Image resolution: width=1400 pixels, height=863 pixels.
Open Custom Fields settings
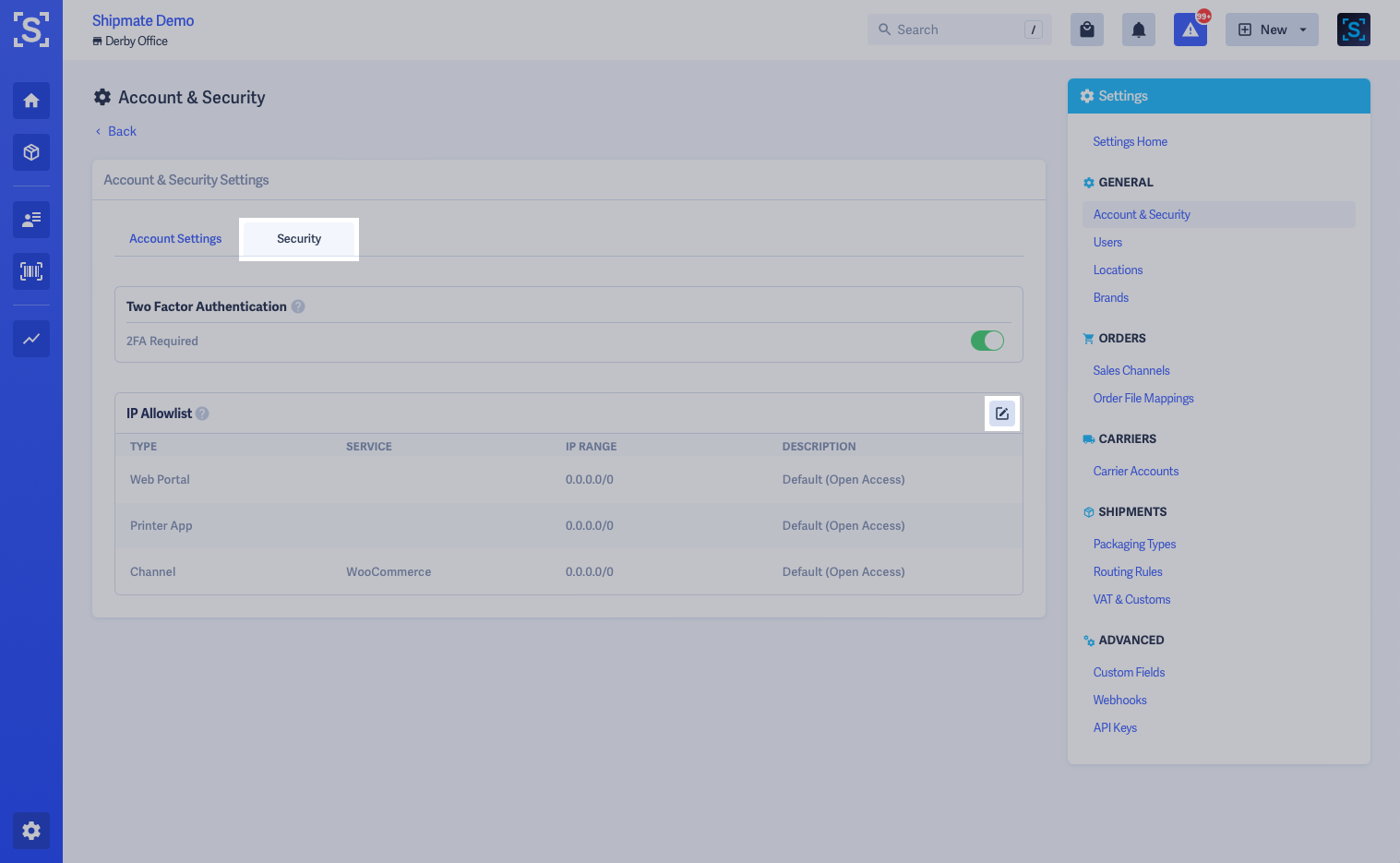[1129, 672]
